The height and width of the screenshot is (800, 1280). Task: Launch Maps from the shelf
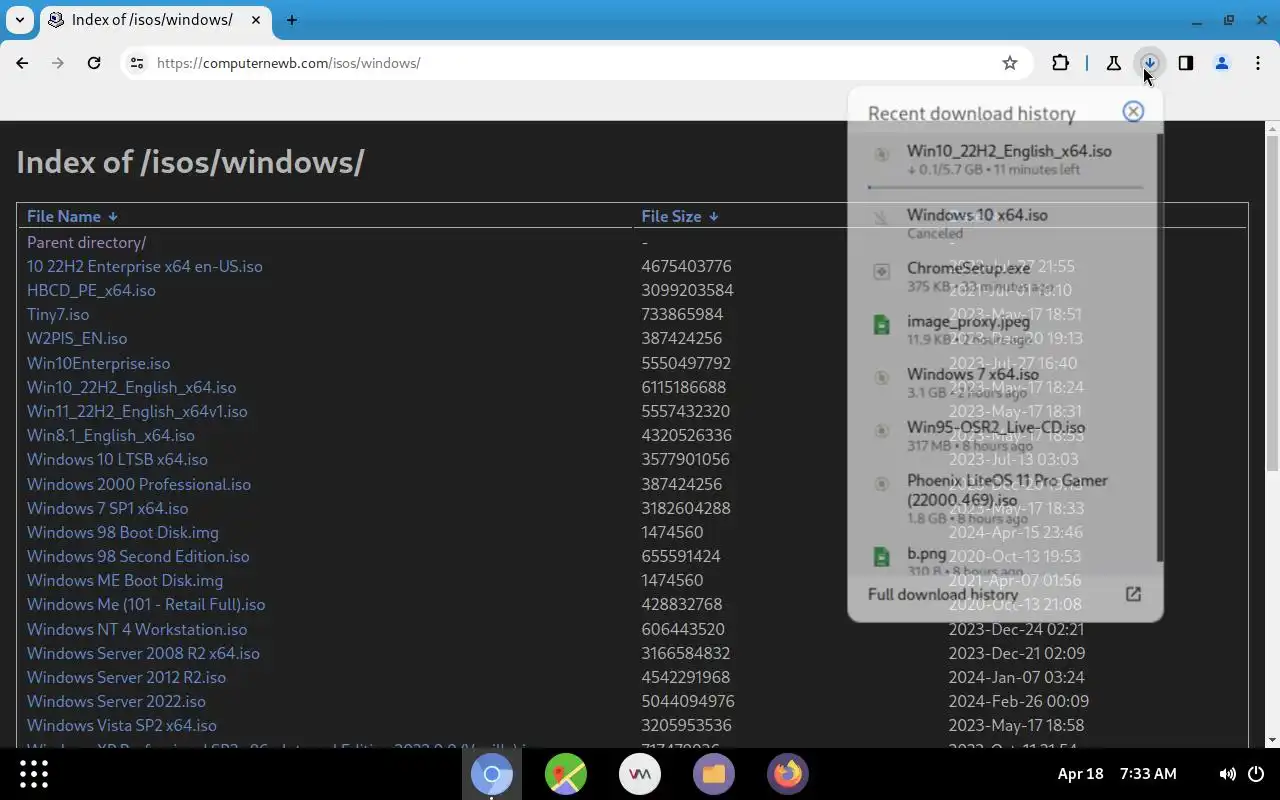tap(566, 774)
